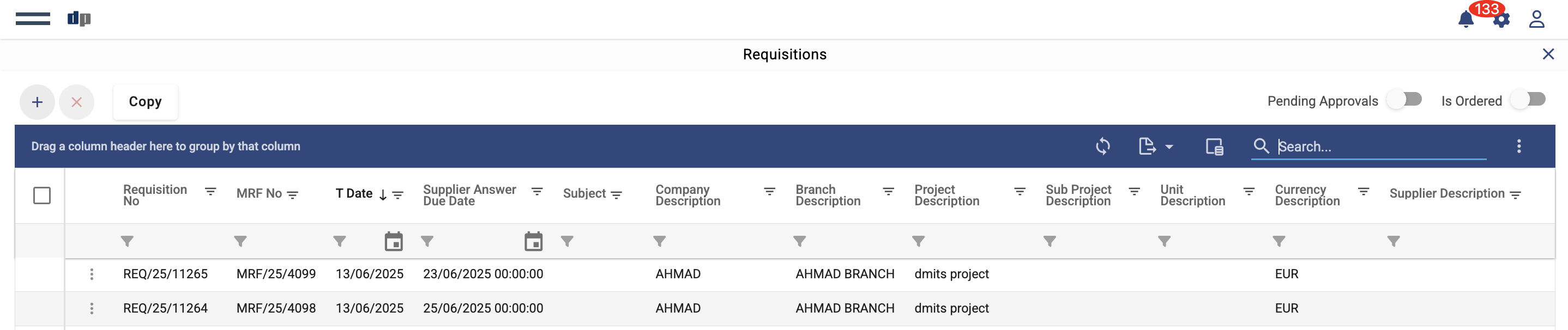Open T Date filter calendar picker
This screenshot has width=1568, height=330.
[394, 242]
